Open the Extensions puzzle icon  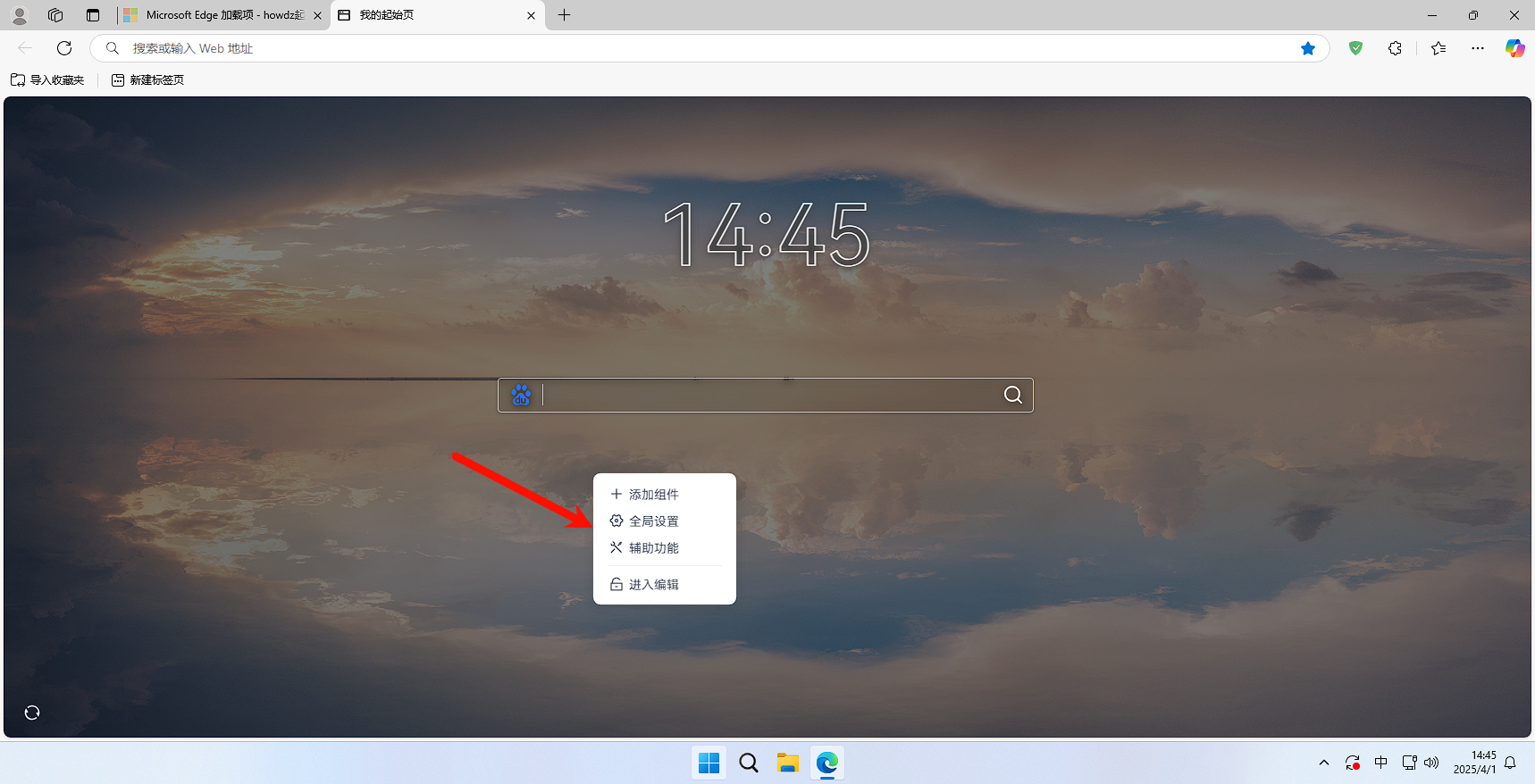tap(1395, 48)
